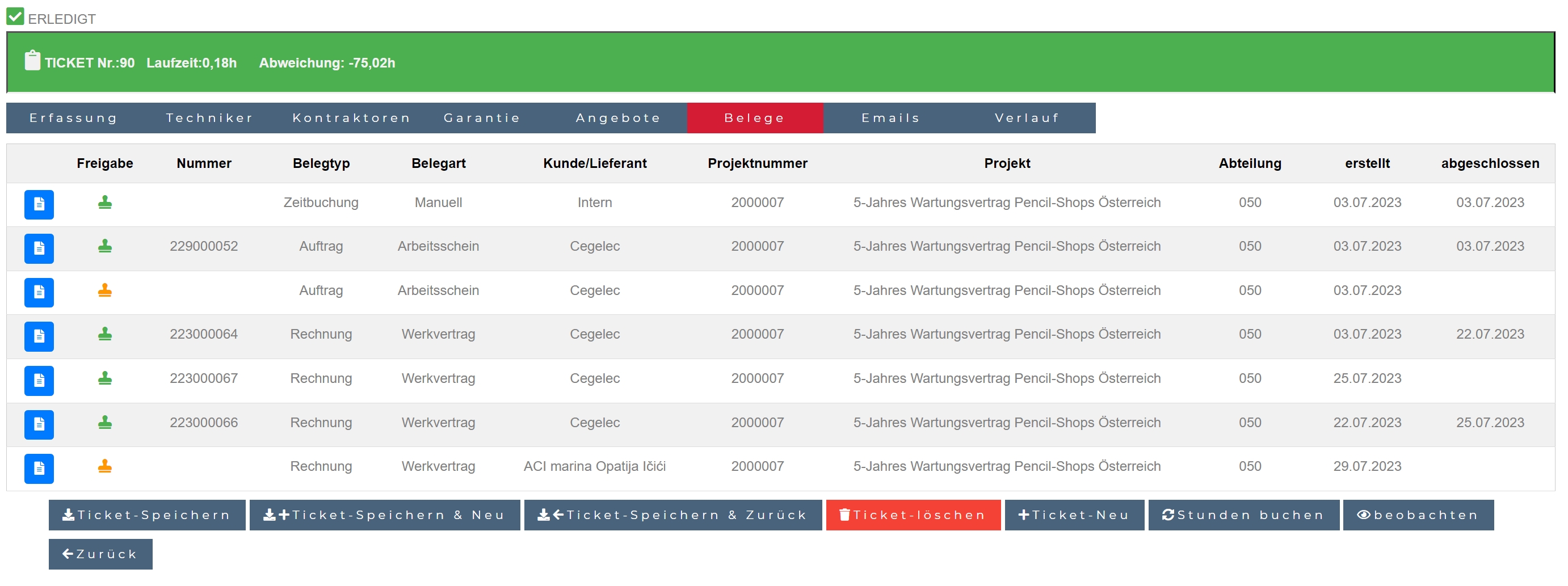The image size is (1568, 586).
Task: Select number cell 223000064
Action: coord(204,334)
